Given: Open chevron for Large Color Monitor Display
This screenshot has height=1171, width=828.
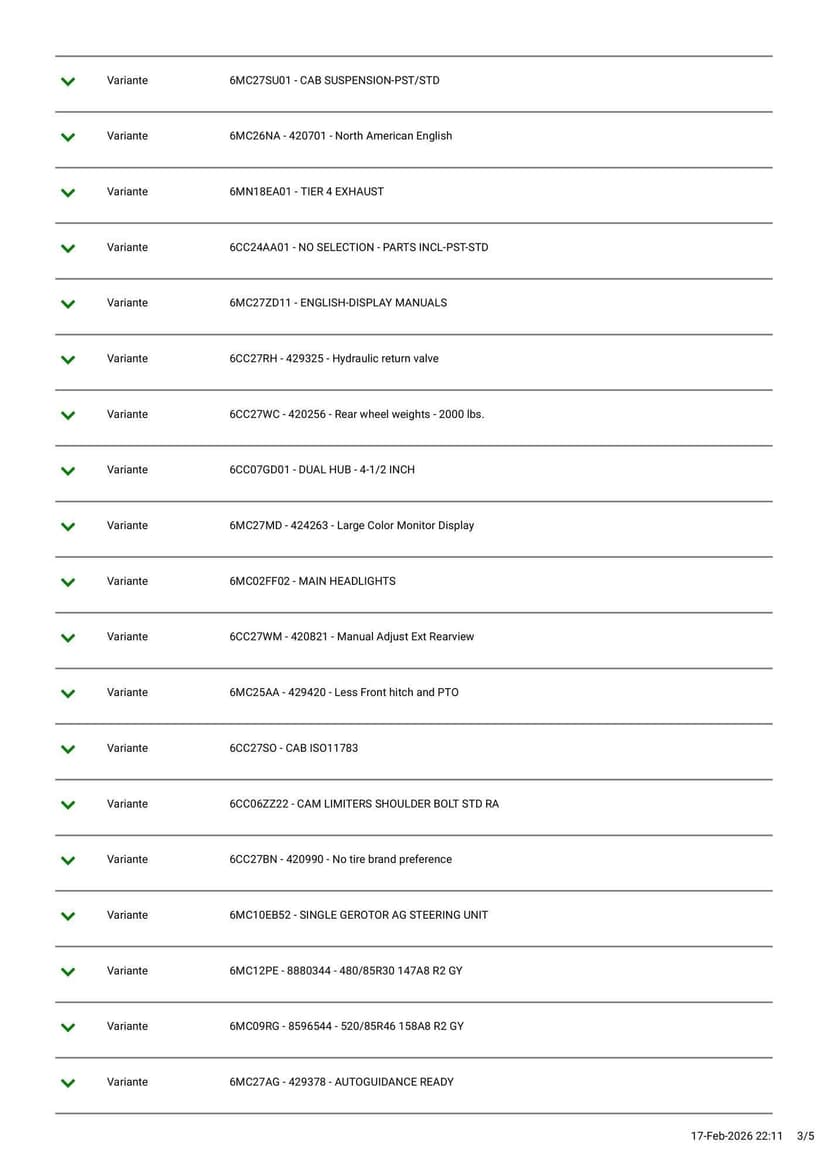Looking at the screenshot, I should pos(68,526).
